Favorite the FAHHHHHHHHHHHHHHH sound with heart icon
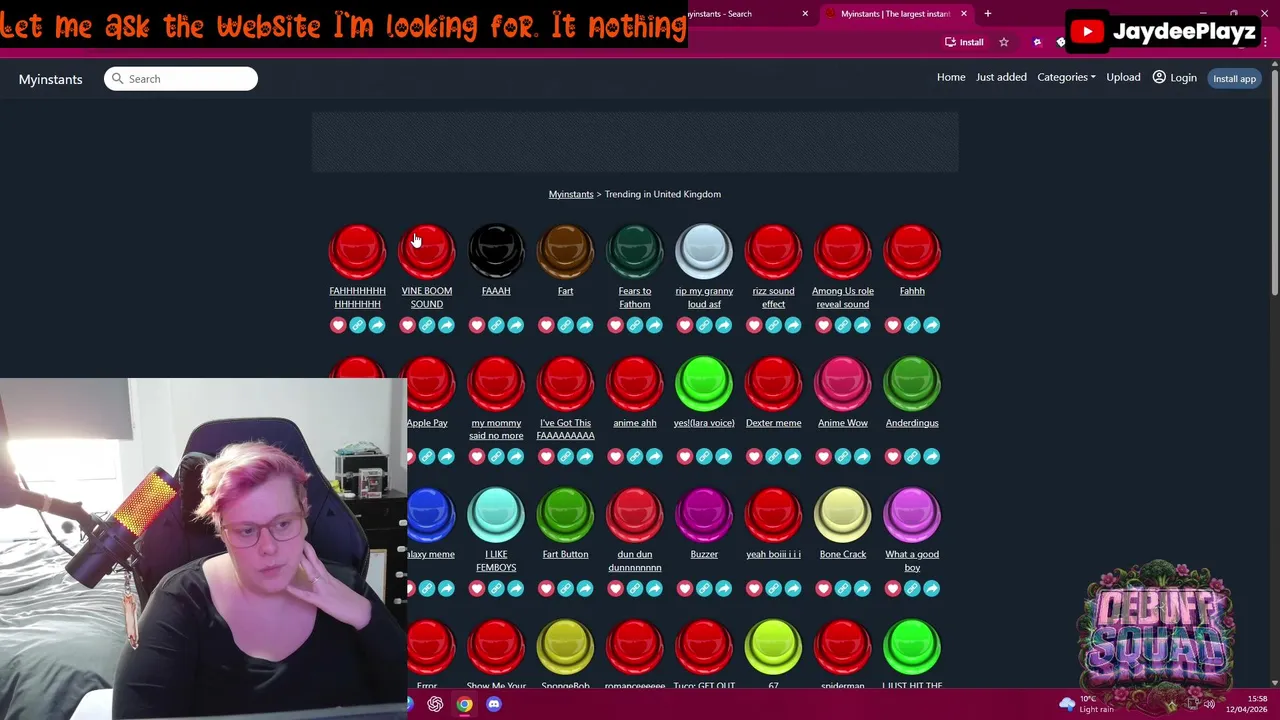Viewport: 1280px width, 720px height. point(338,325)
